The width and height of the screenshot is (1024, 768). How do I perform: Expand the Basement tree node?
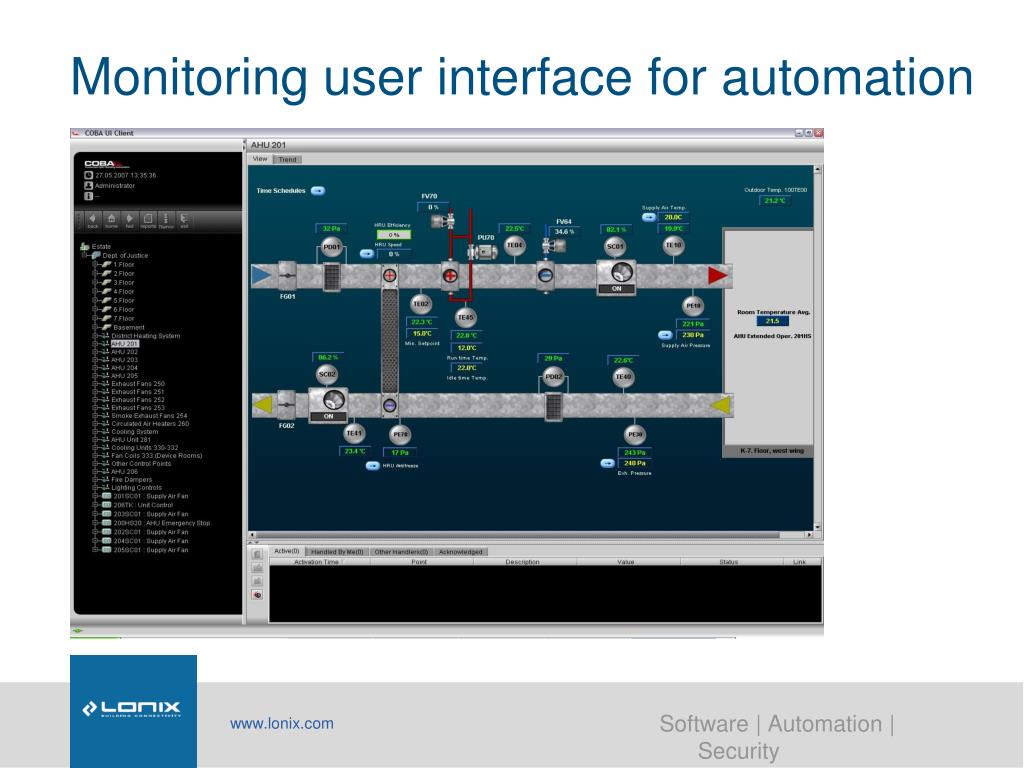(95, 327)
